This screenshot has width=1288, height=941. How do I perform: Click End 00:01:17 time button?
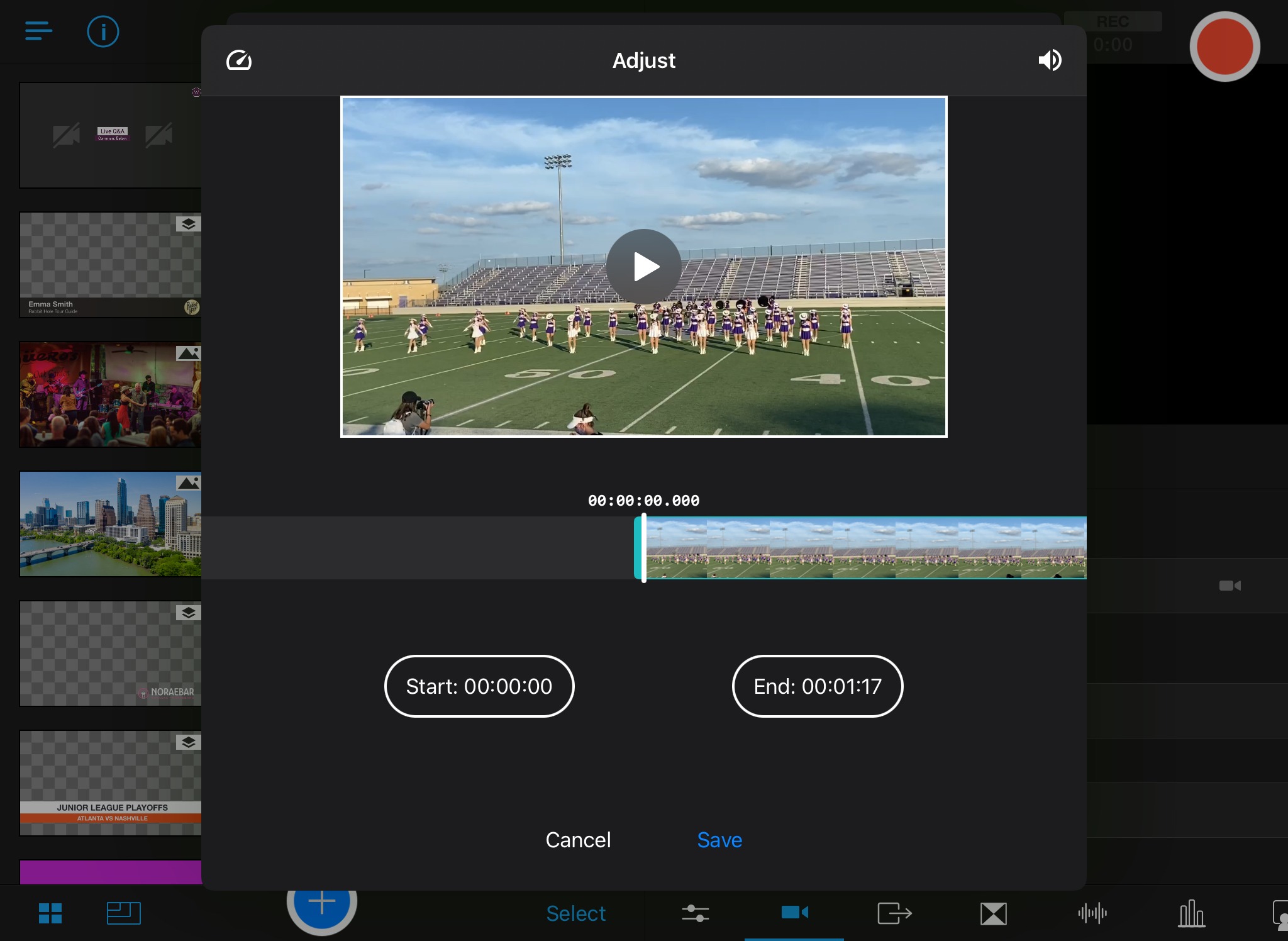pos(817,686)
